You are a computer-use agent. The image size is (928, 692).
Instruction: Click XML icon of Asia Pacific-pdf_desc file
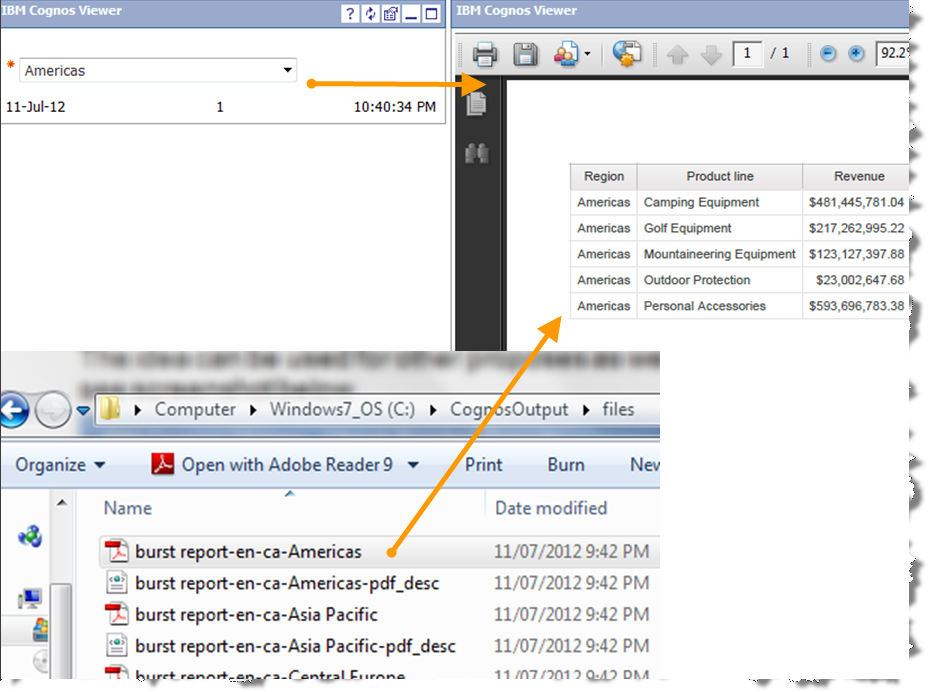point(117,645)
